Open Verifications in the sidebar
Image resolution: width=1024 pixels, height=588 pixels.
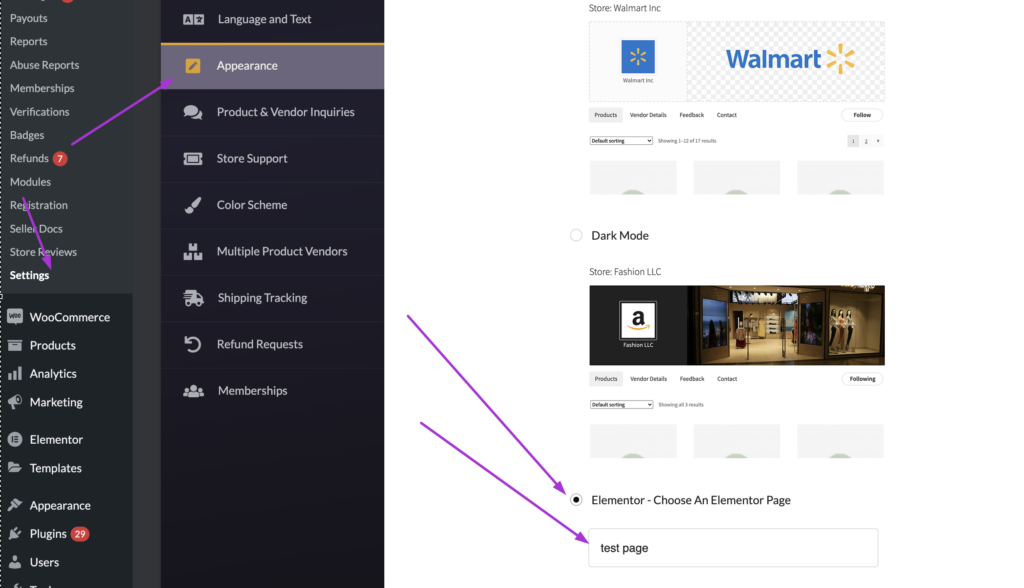(x=39, y=112)
